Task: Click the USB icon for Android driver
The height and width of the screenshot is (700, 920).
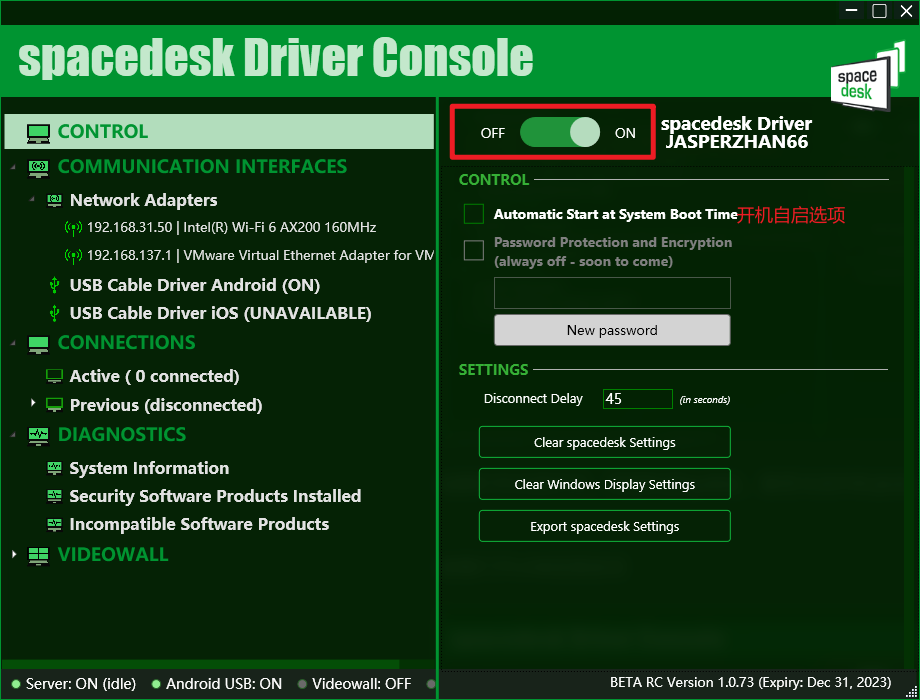Action: [55, 285]
